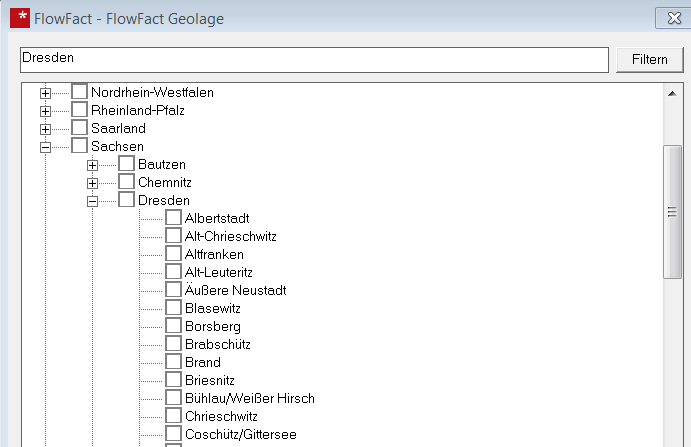691x447 pixels.
Task: Check the Äußere Neustadt box
Action: 174,291
